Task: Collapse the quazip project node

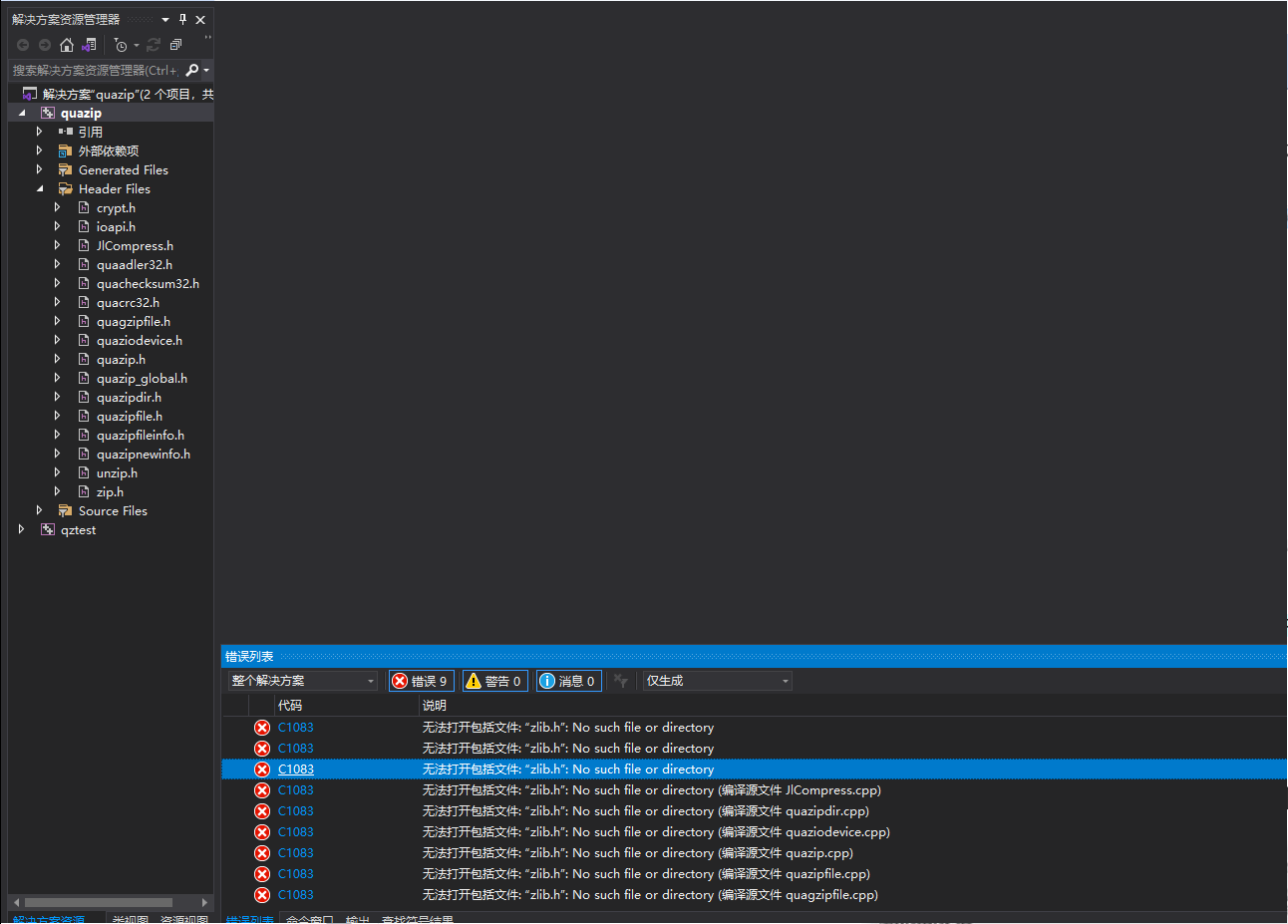Action: pos(22,113)
